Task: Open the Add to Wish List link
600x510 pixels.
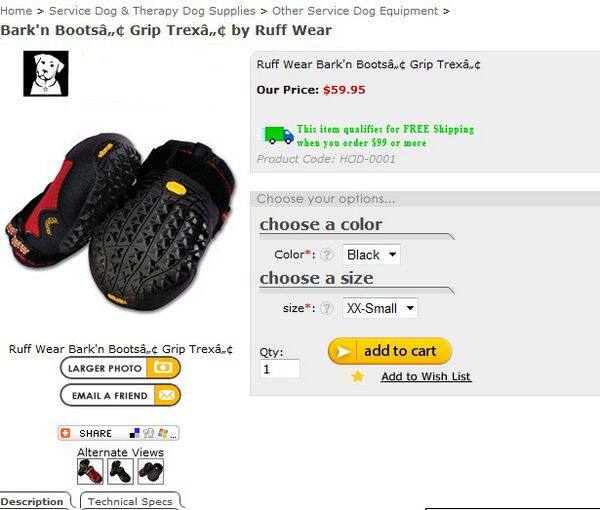Action: (426, 376)
